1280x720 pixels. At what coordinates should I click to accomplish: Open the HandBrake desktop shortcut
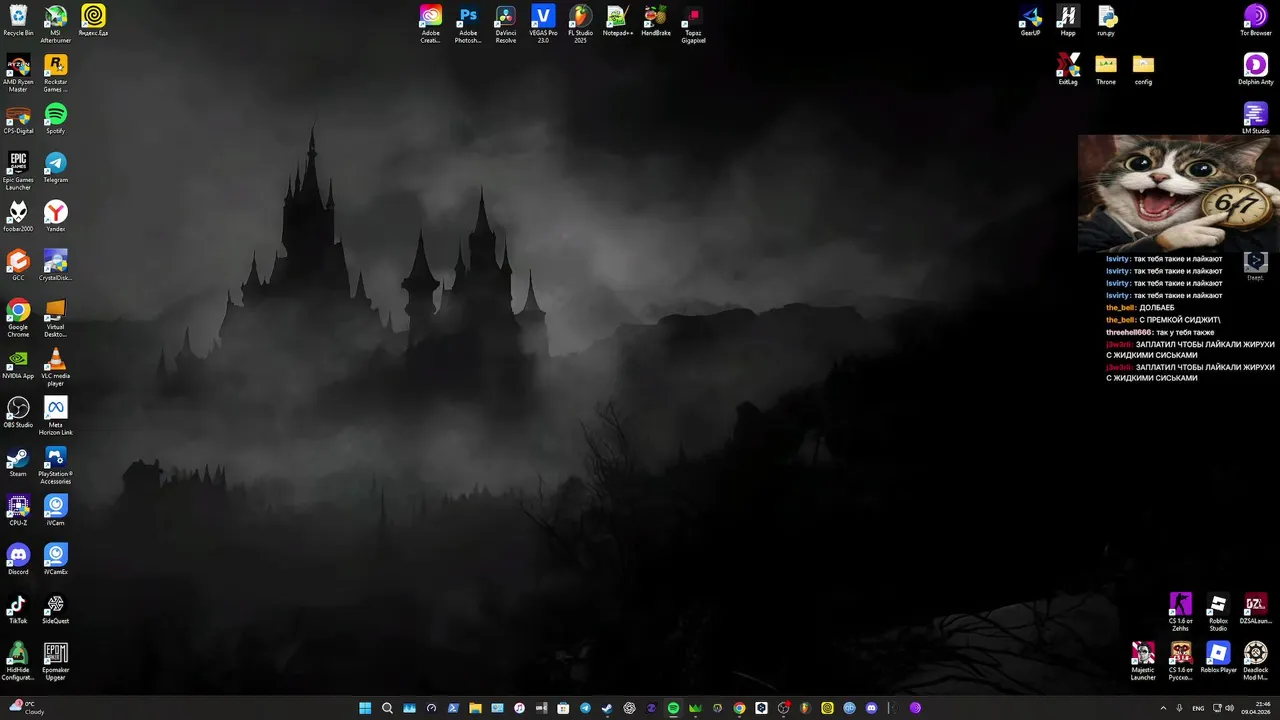tap(656, 21)
